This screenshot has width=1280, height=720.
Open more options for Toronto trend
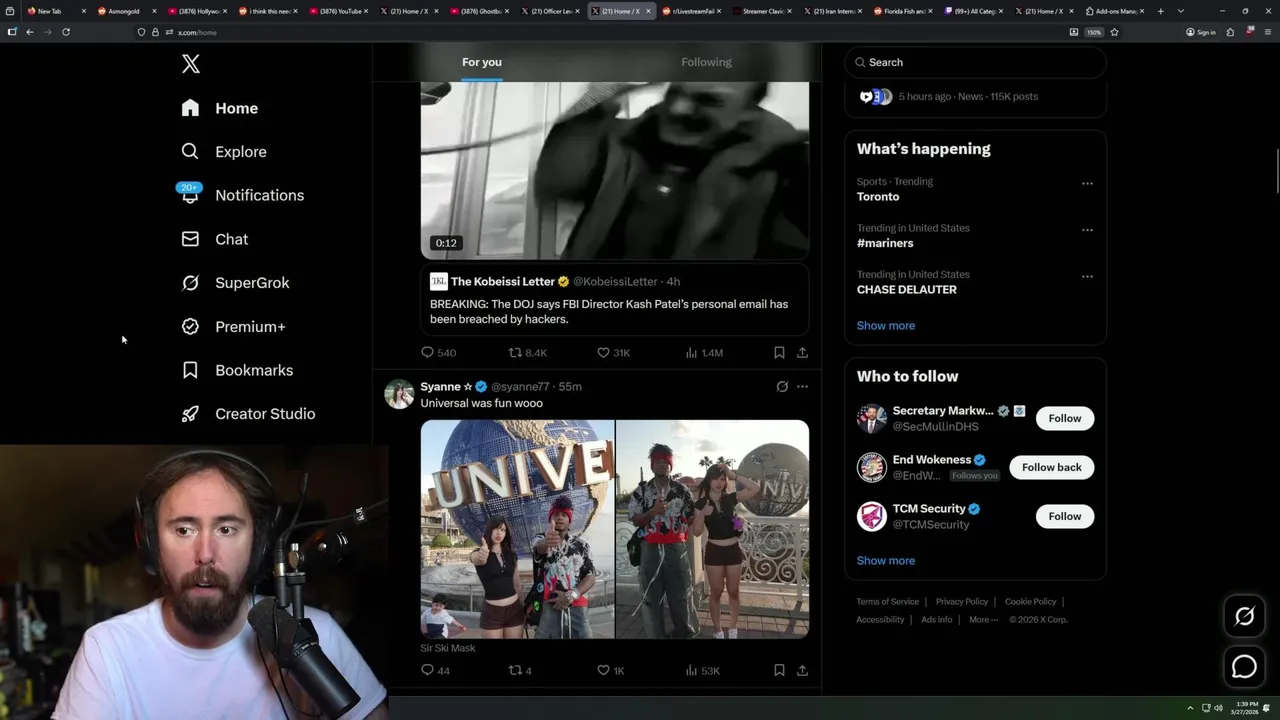pyautogui.click(x=1087, y=184)
